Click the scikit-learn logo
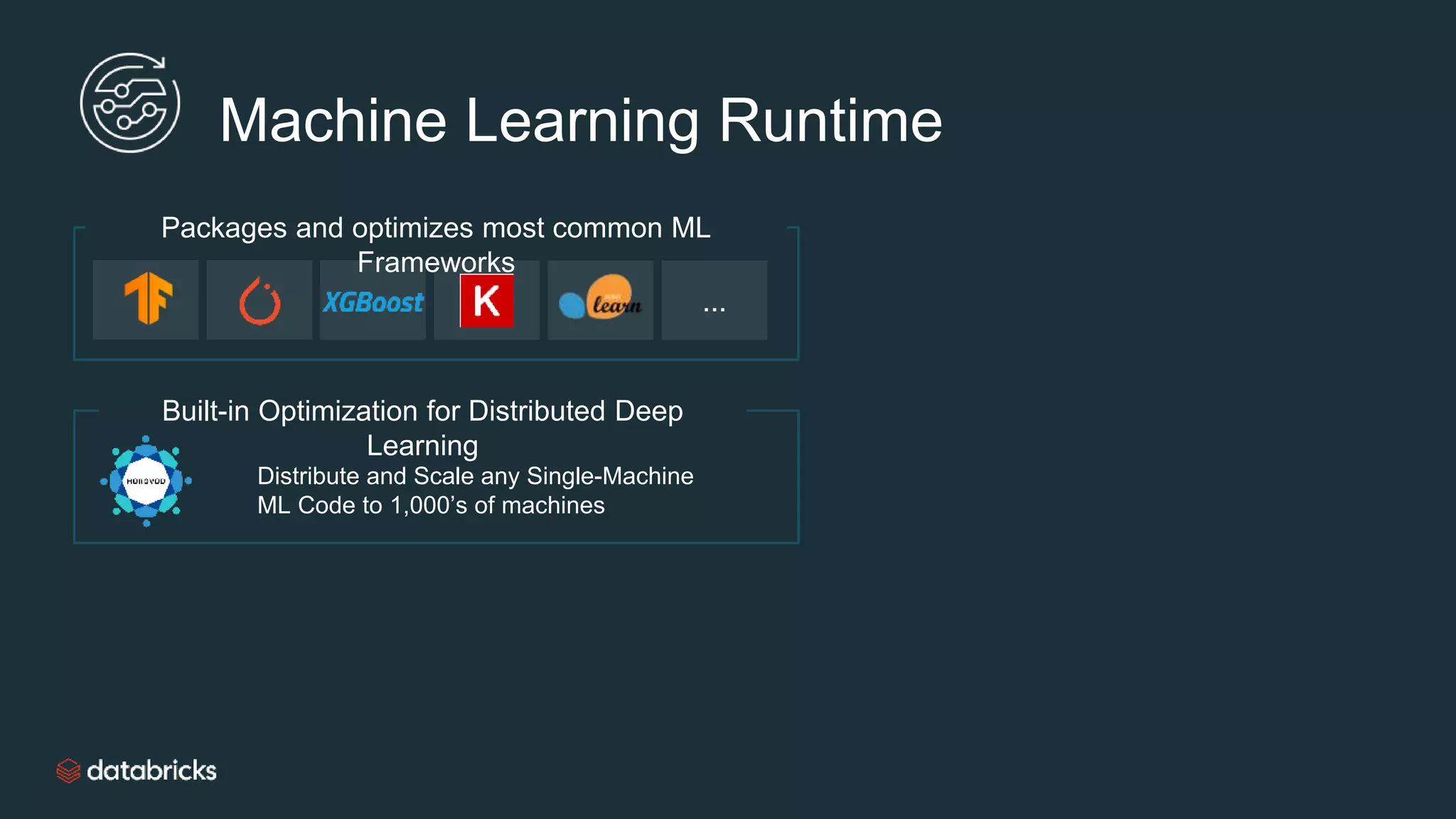Viewport: 1456px width, 819px height. tap(601, 297)
